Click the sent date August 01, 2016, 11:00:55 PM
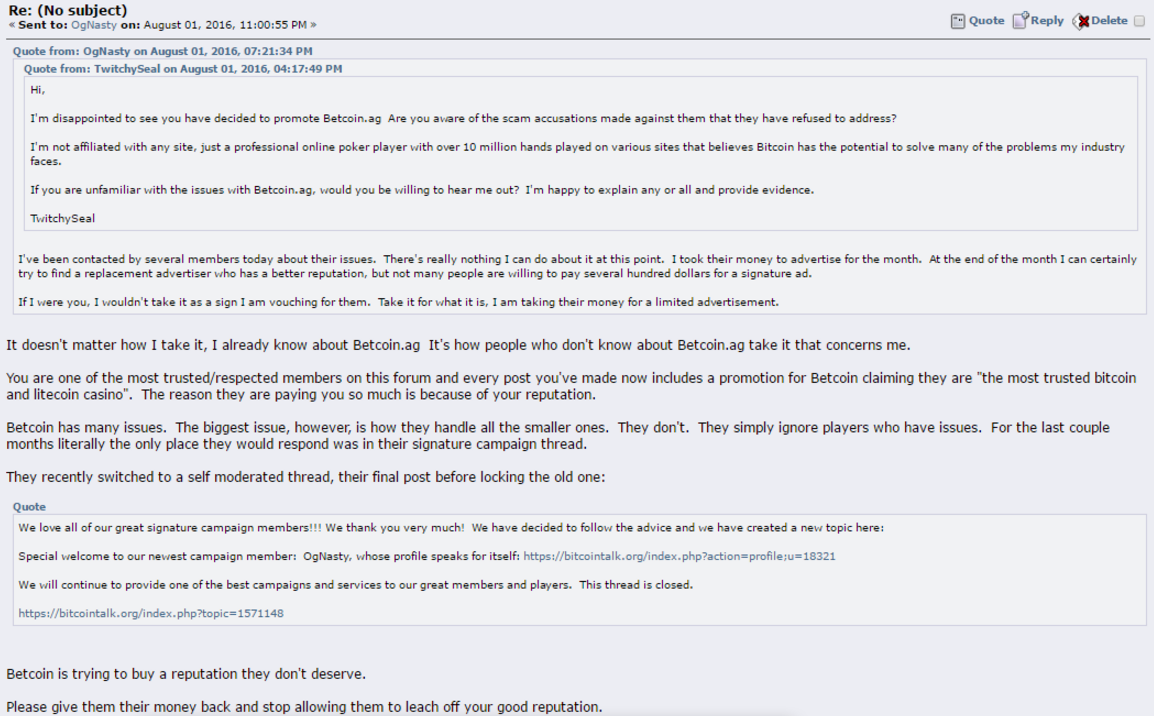Viewport: 1154px width, 716px height. [225, 24]
